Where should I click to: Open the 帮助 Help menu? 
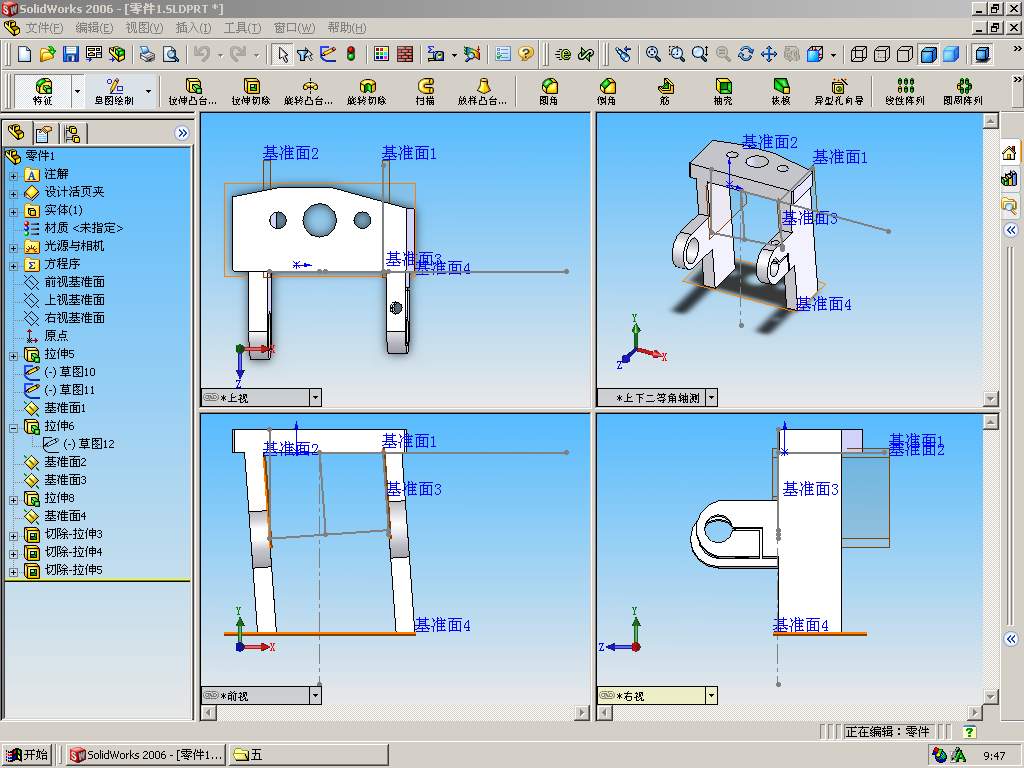347,28
